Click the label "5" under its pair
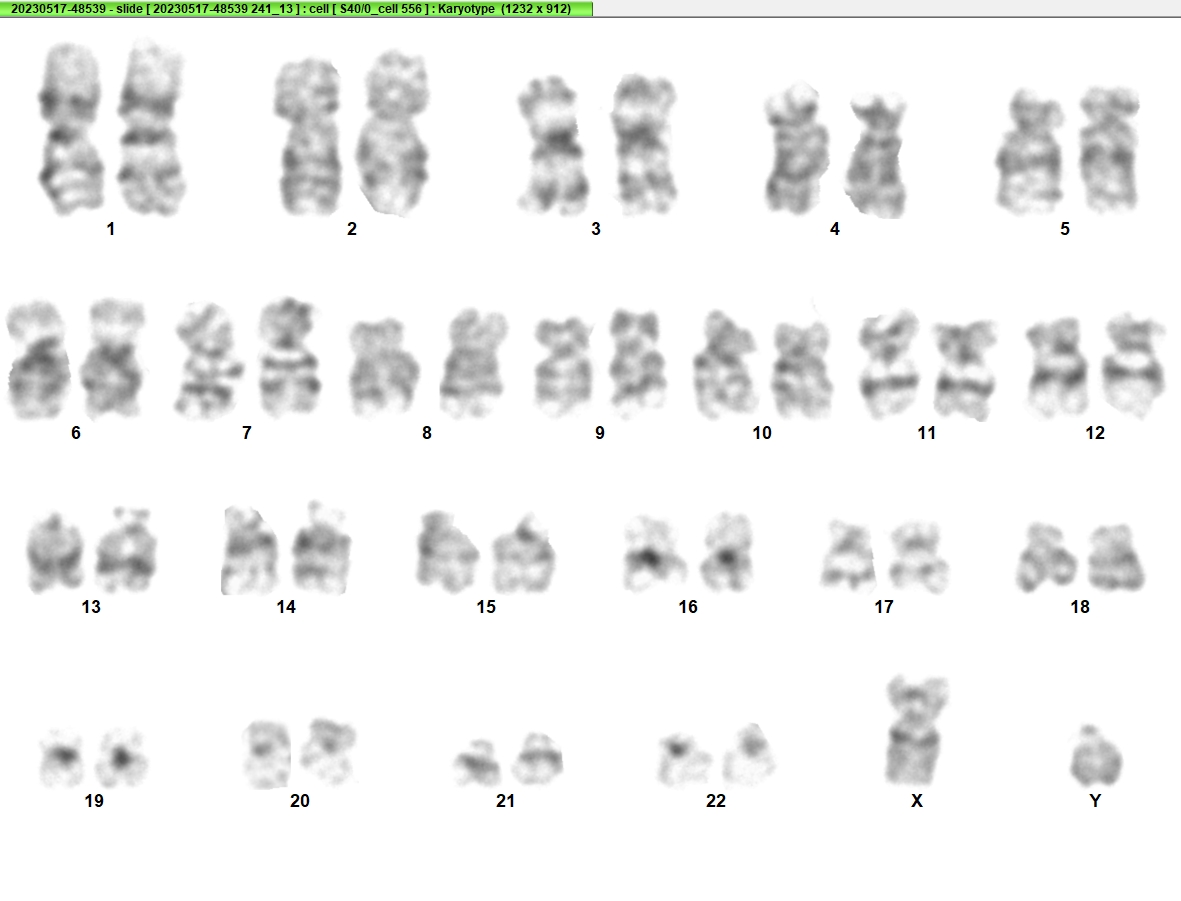The width and height of the screenshot is (1181, 901). tap(1065, 229)
